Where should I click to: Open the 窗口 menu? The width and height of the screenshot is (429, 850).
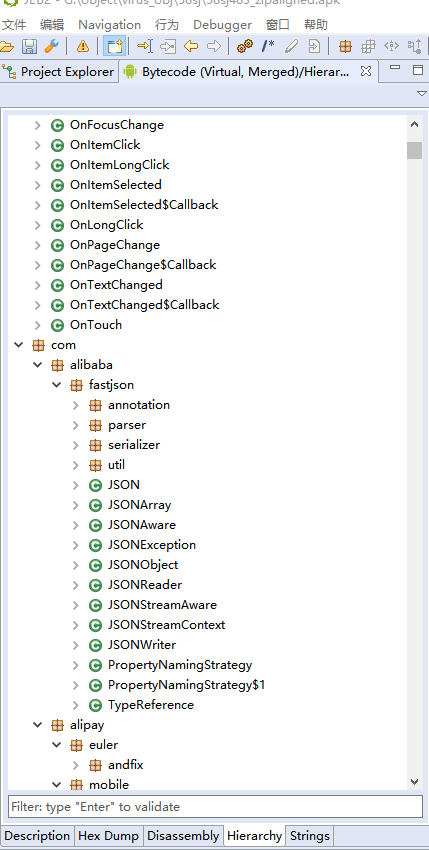point(278,25)
